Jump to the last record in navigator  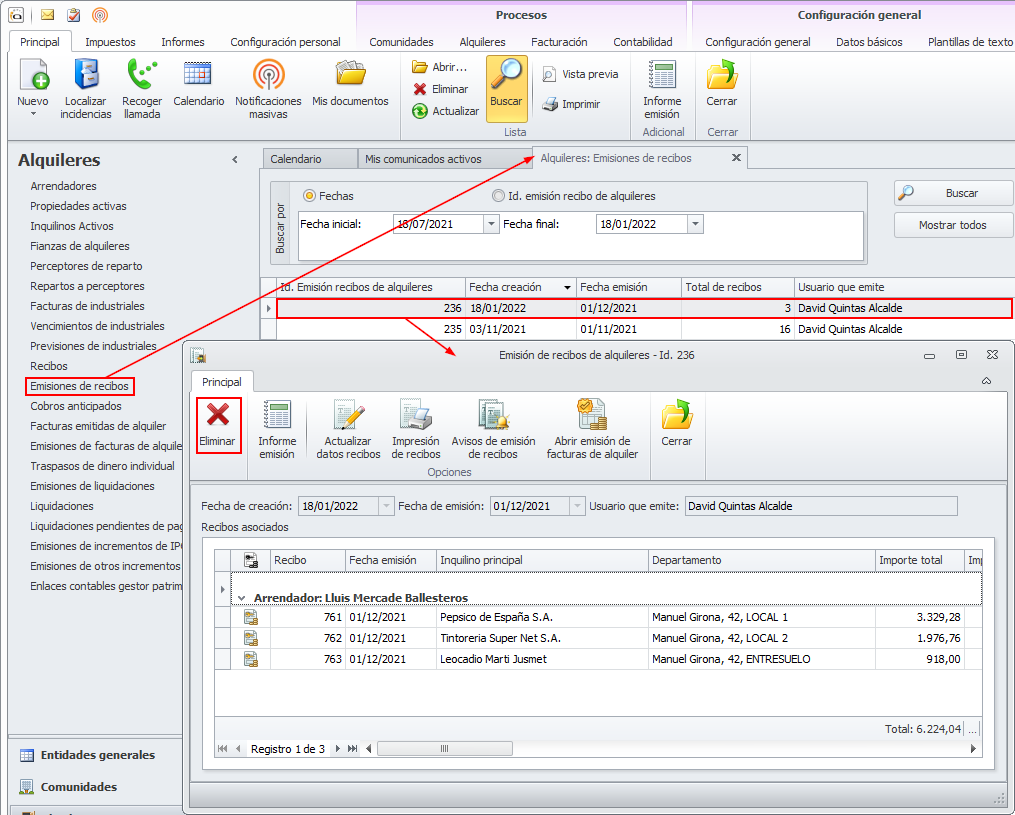[352, 749]
